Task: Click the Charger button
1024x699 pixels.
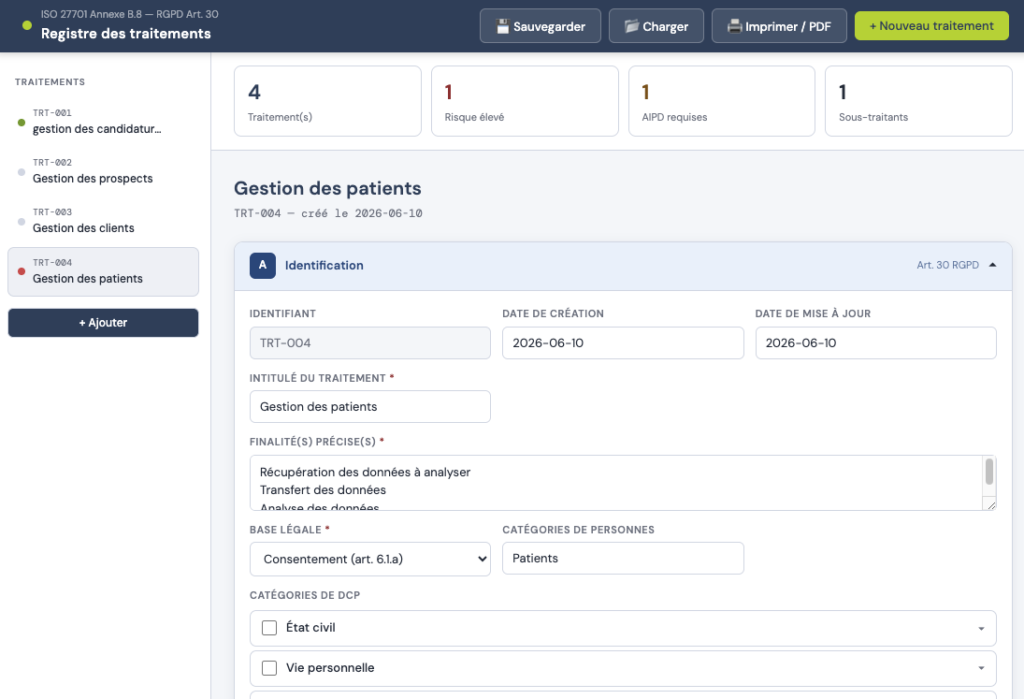Action: coord(656,26)
